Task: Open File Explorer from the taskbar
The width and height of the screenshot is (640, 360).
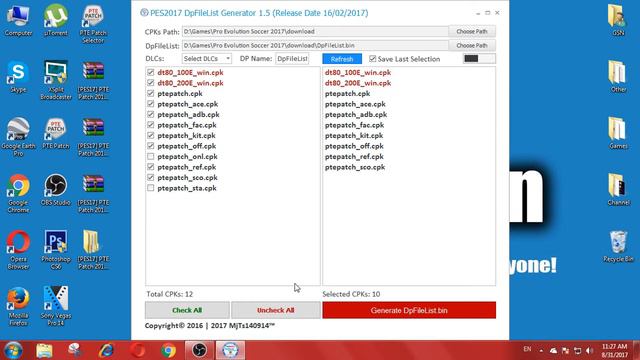Action: pos(44,351)
